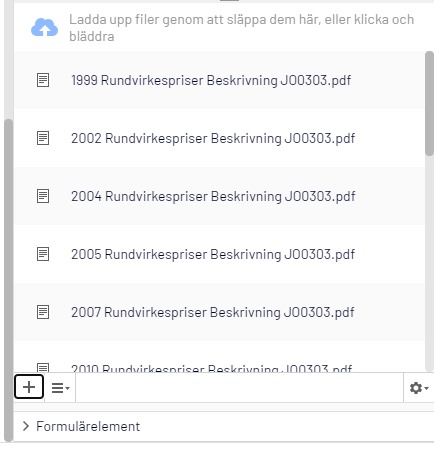The height and width of the screenshot is (451, 434).
Task: Click the "Ladda upp filer" upload text
Action: (241, 28)
